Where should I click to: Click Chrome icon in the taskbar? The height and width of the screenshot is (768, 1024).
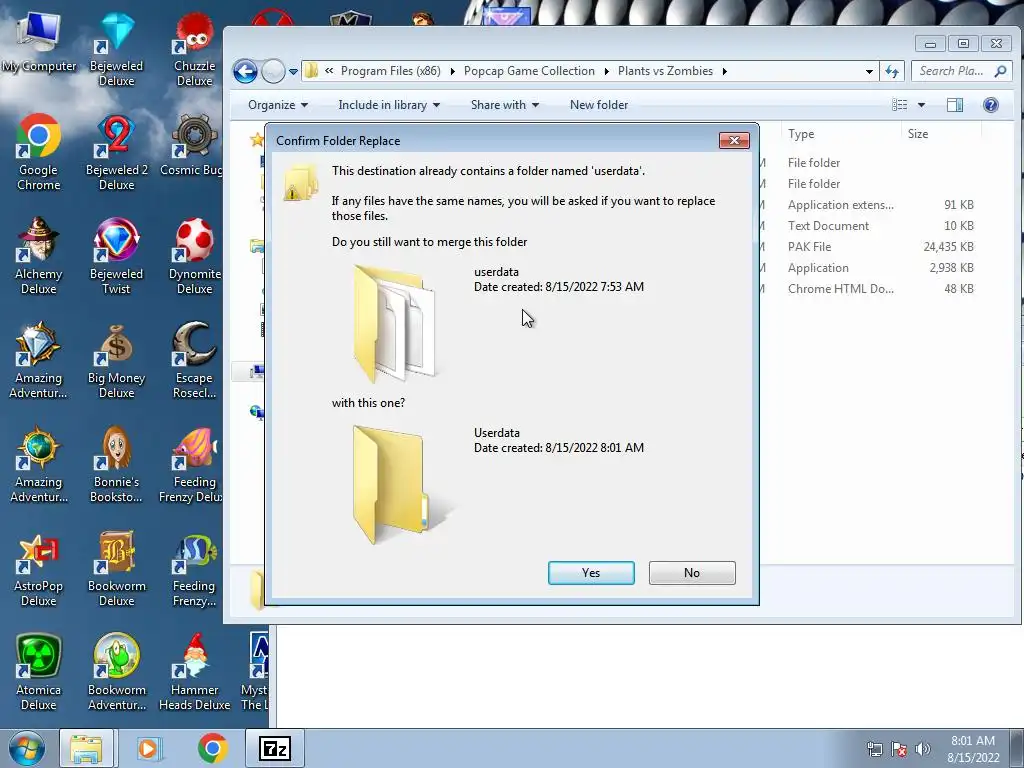coord(212,748)
